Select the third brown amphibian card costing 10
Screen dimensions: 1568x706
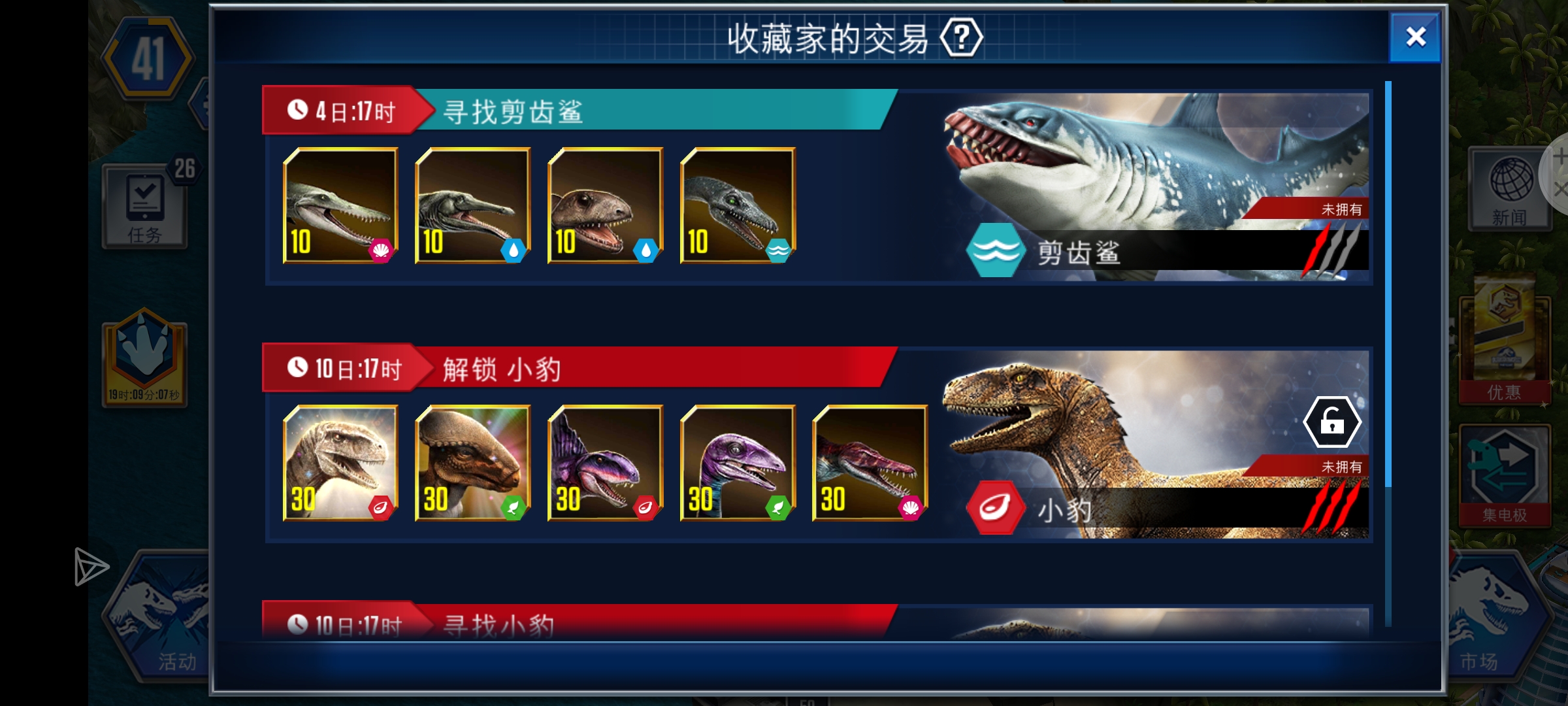[606, 205]
